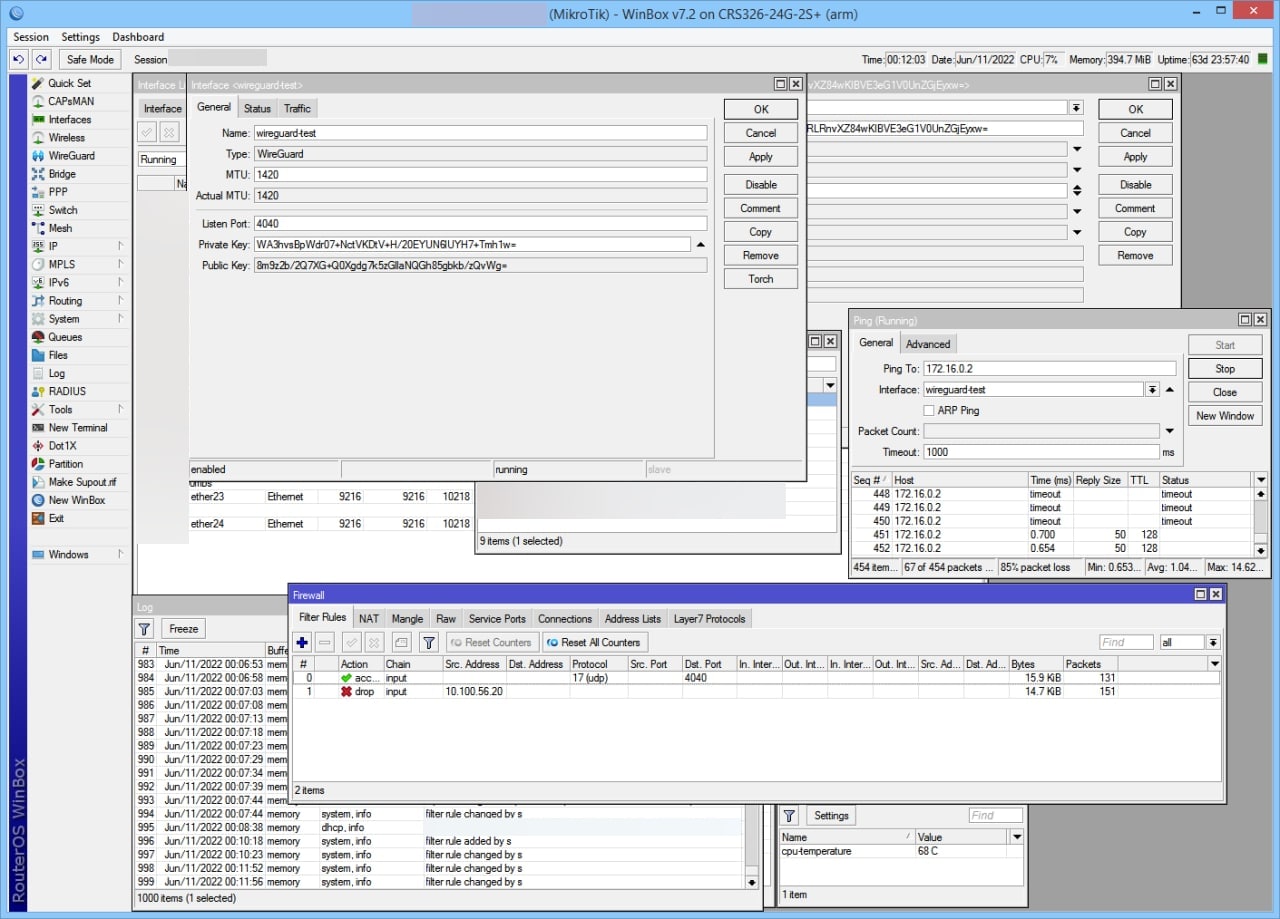
Task: Click the ping results scroll-down arrow
Action: coord(1260,551)
